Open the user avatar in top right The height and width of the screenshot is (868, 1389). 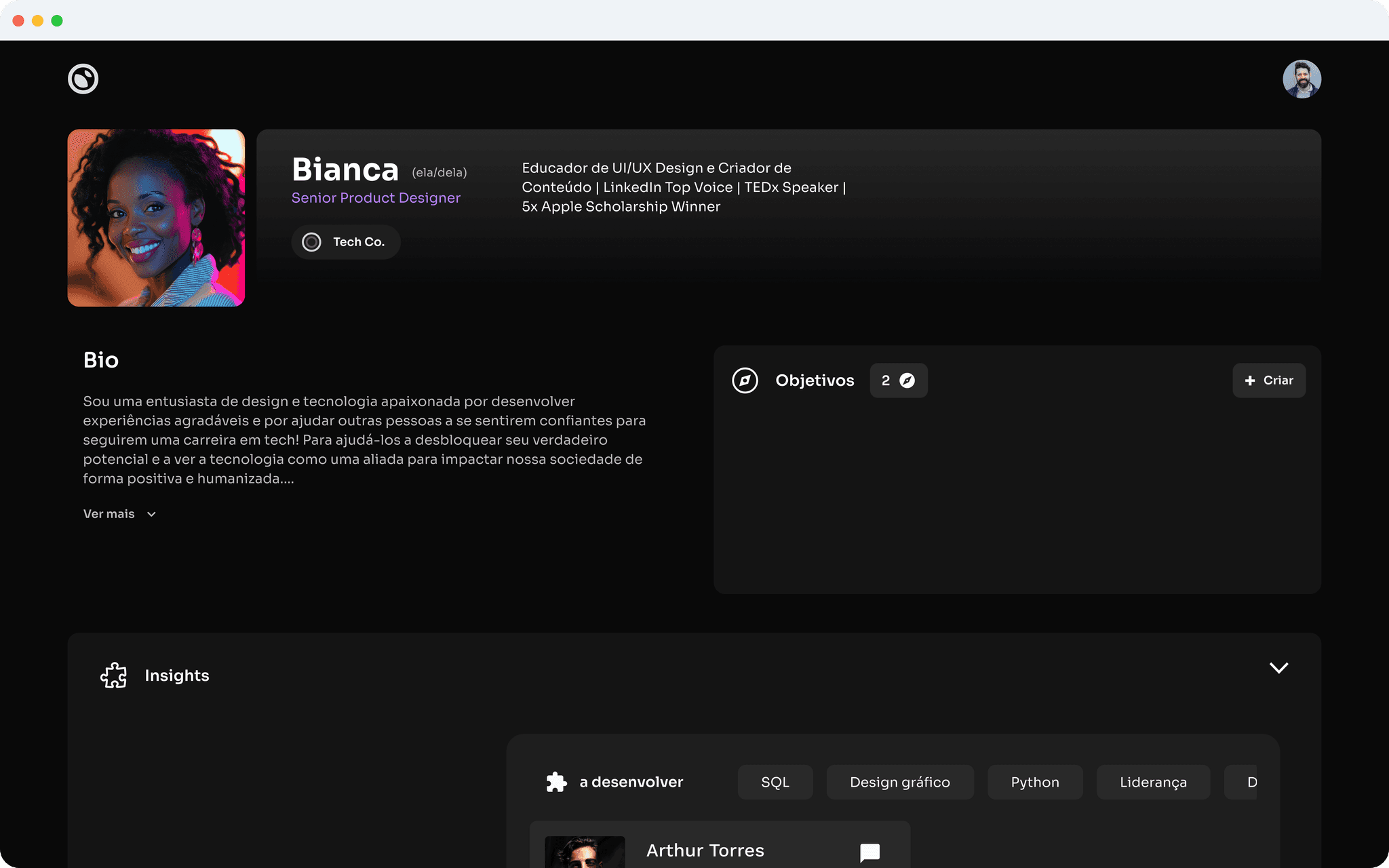[1301, 79]
